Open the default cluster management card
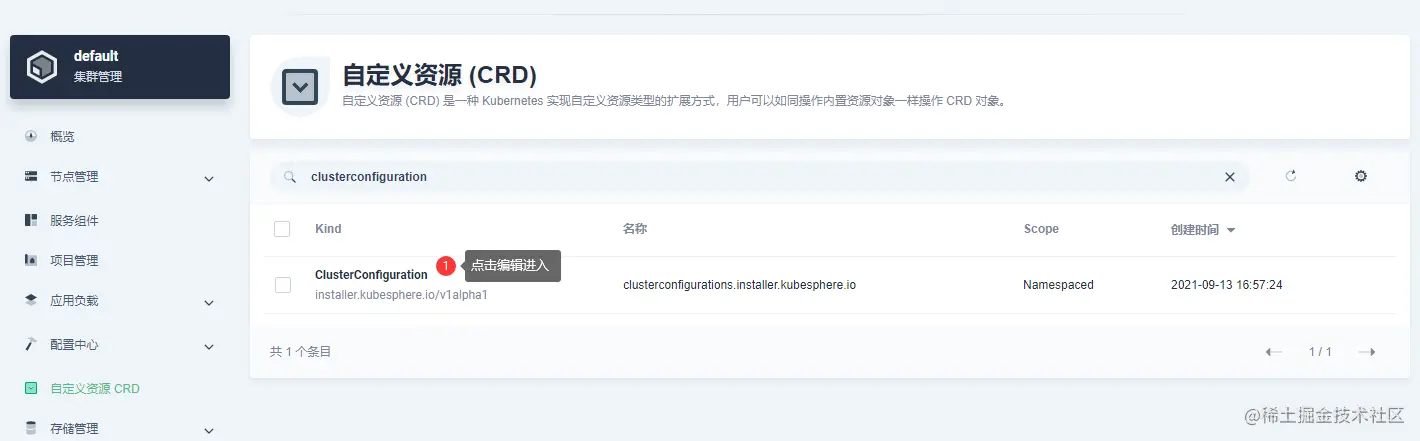Image resolution: width=1420 pixels, height=441 pixels. [x=120, y=67]
